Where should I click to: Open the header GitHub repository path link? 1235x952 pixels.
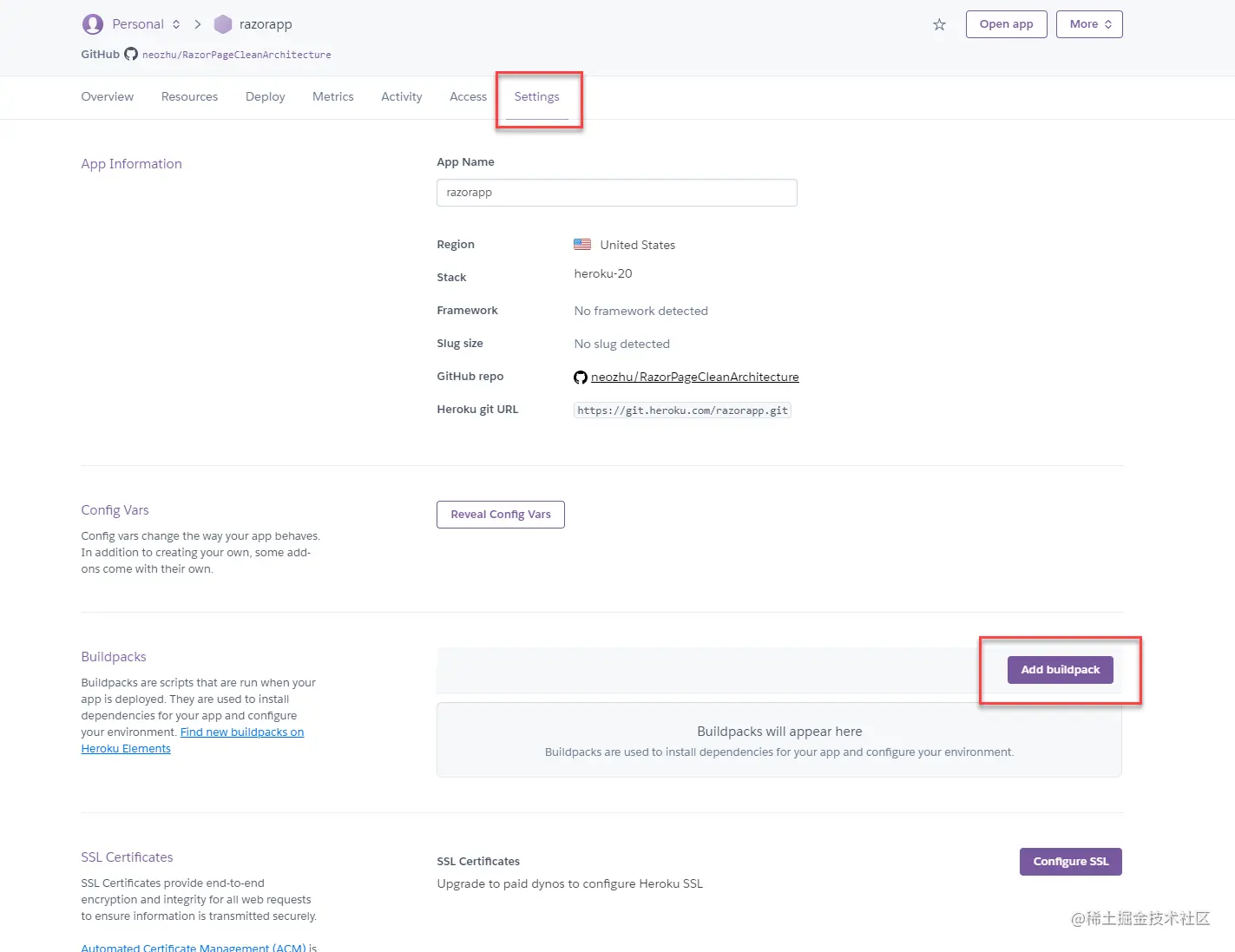coord(237,55)
